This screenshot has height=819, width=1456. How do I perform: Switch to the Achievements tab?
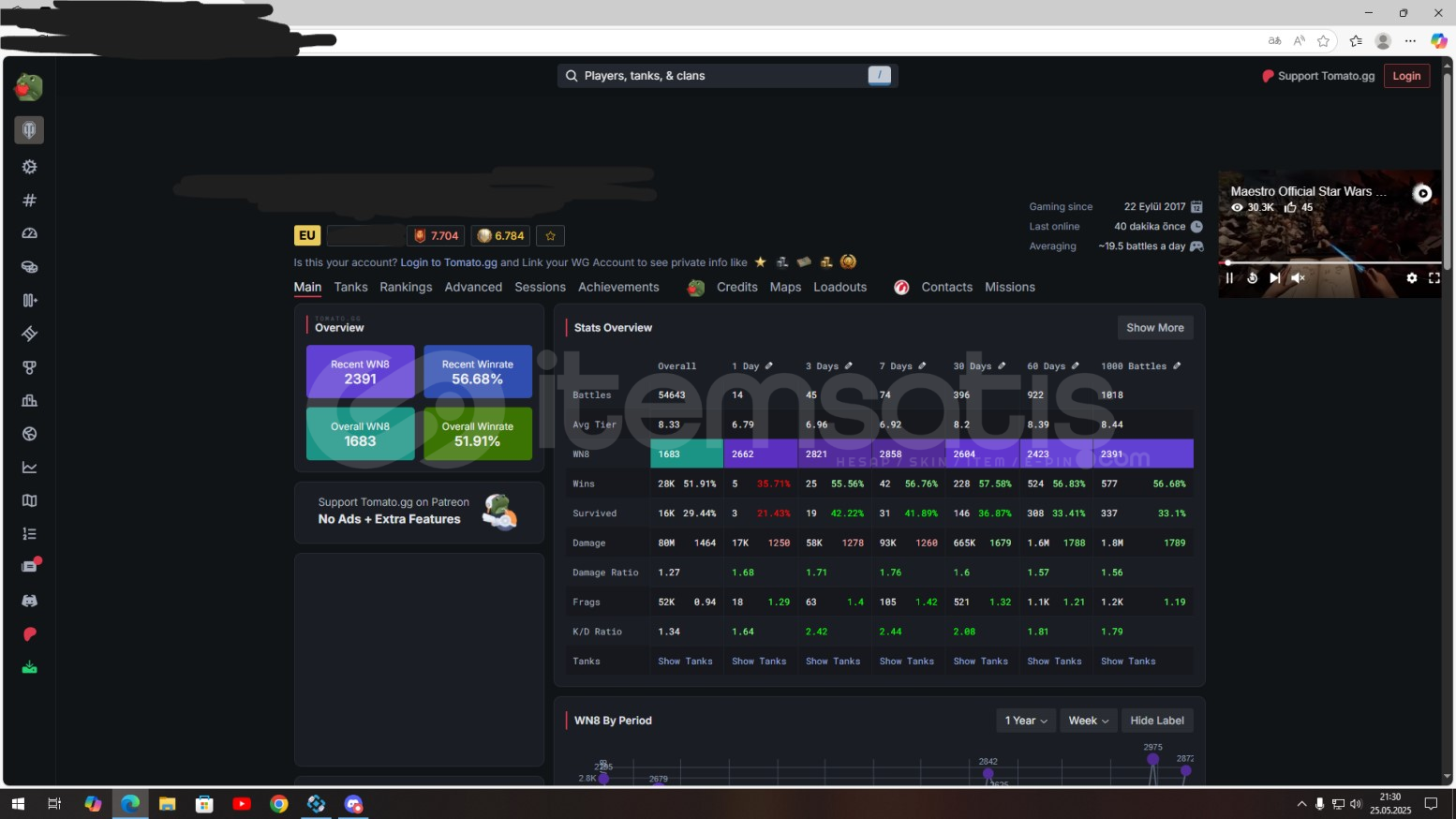(x=618, y=288)
